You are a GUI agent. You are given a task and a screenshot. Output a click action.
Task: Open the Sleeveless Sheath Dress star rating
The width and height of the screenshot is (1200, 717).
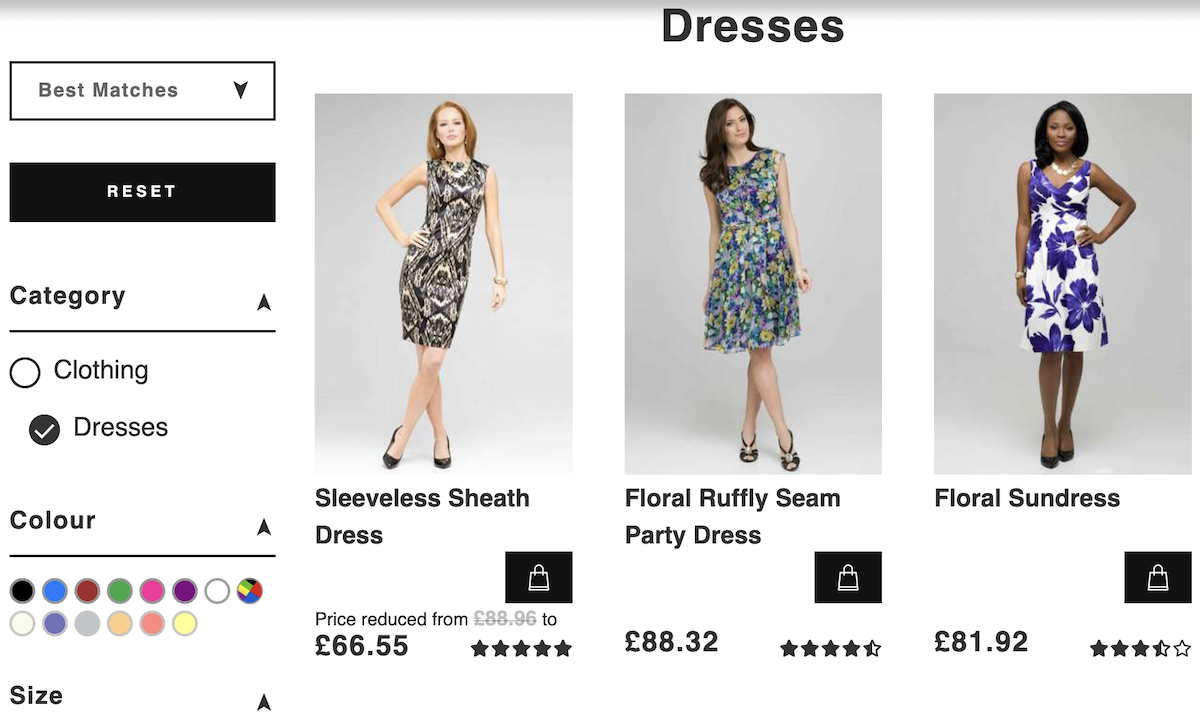(x=521, y=648)
